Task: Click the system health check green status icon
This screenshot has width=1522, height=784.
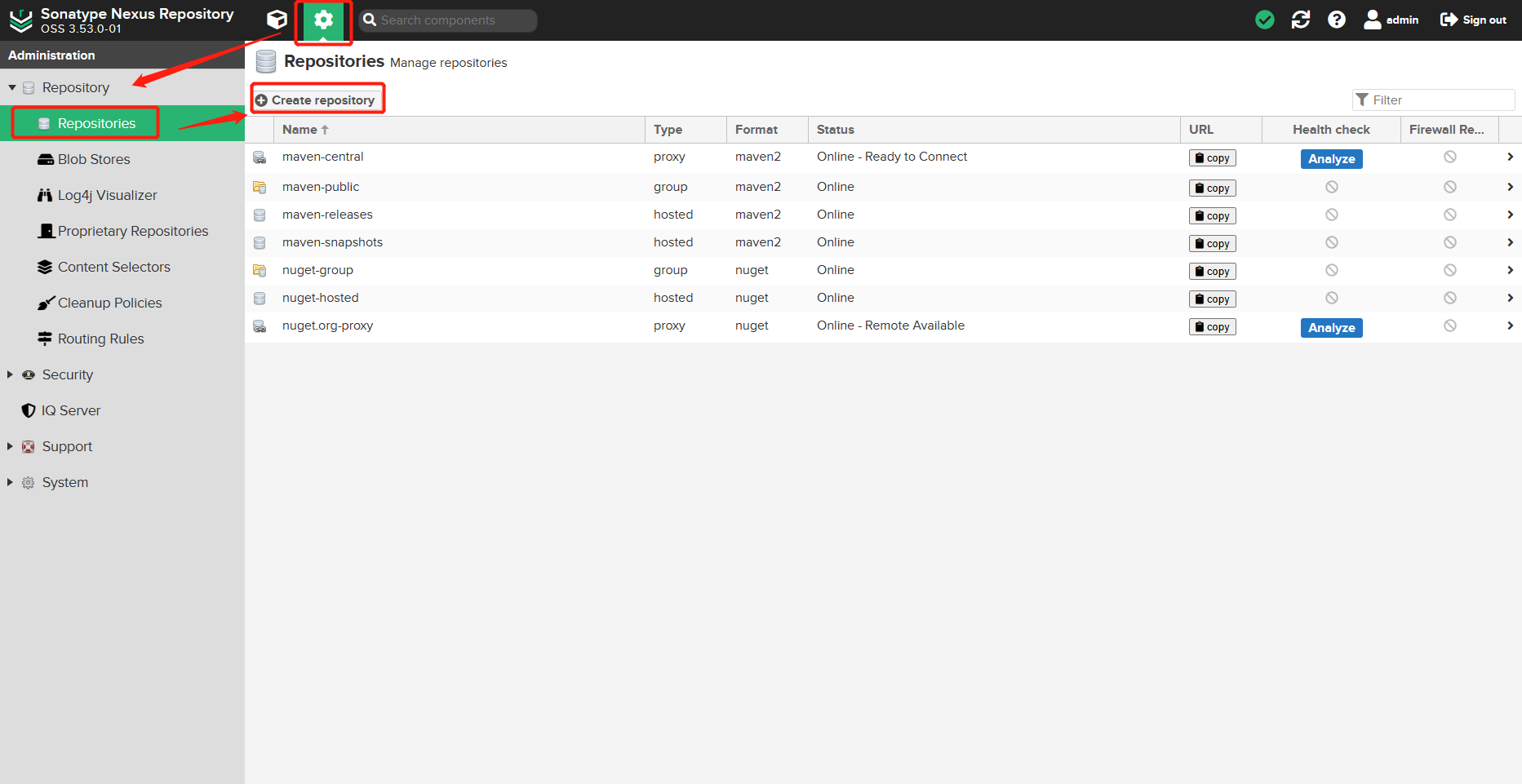Action: point(1264,20)
